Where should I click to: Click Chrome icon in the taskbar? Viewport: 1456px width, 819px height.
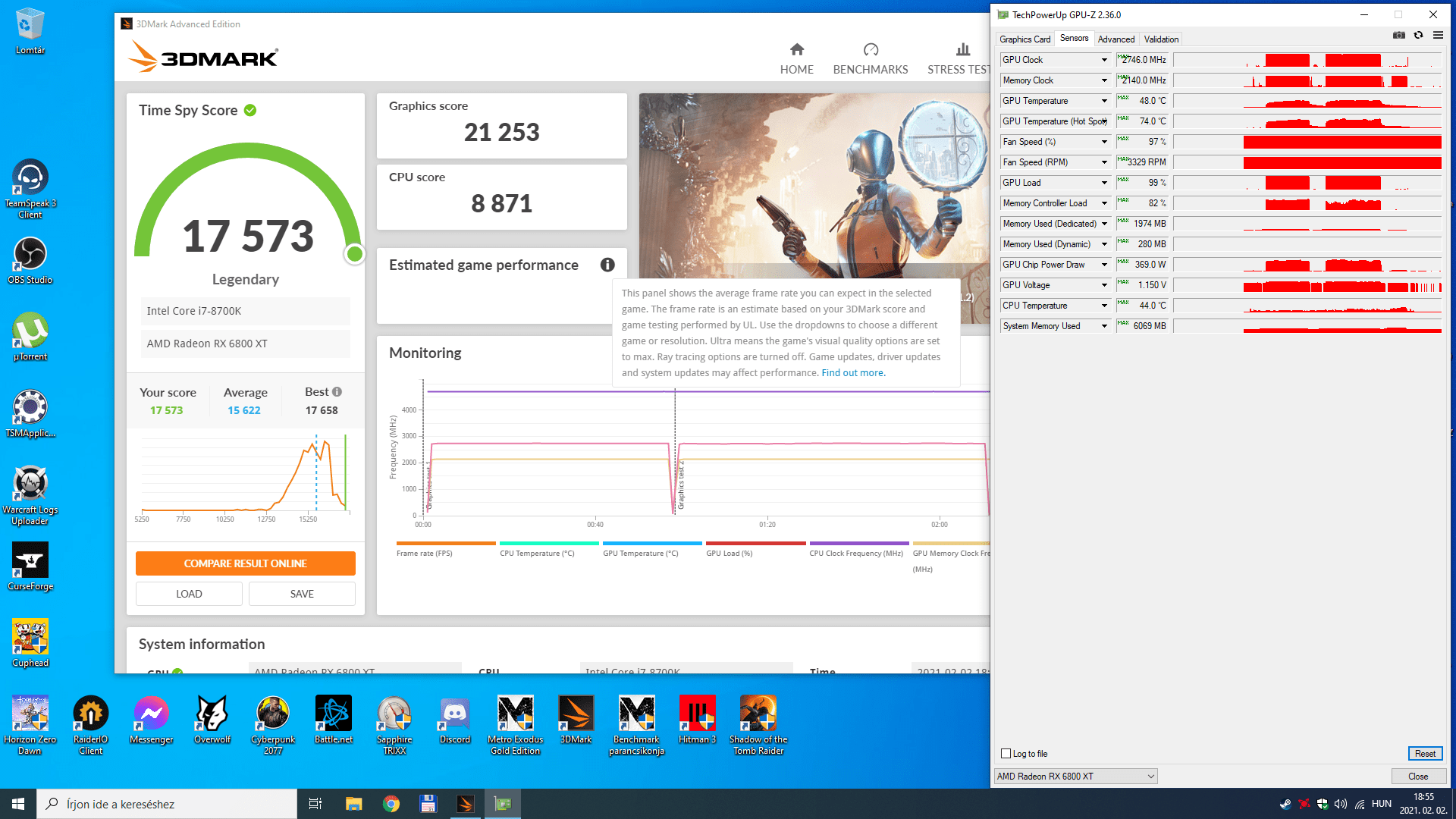click(391, 804)
